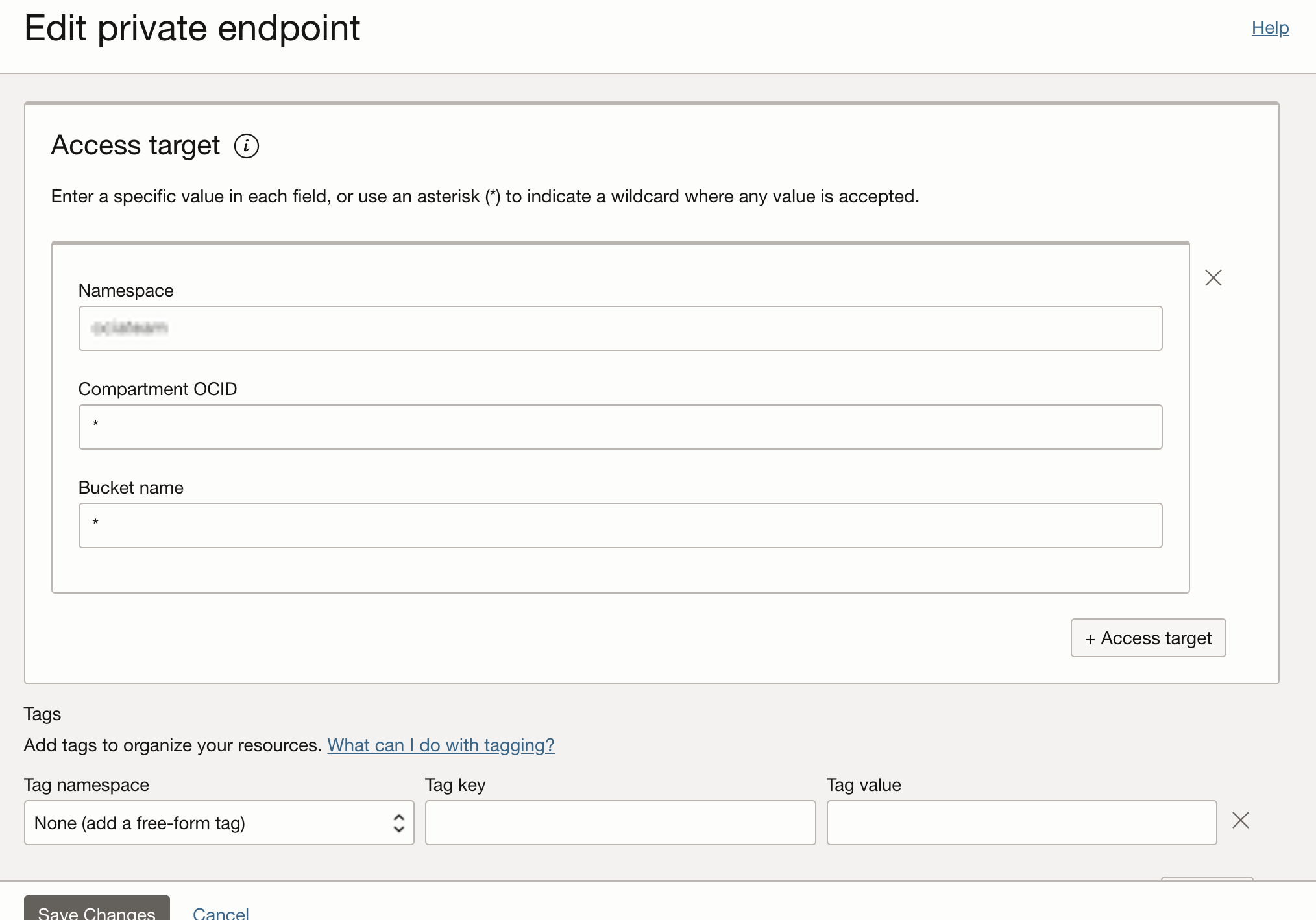Click the Access target info icon

point(246,146)
